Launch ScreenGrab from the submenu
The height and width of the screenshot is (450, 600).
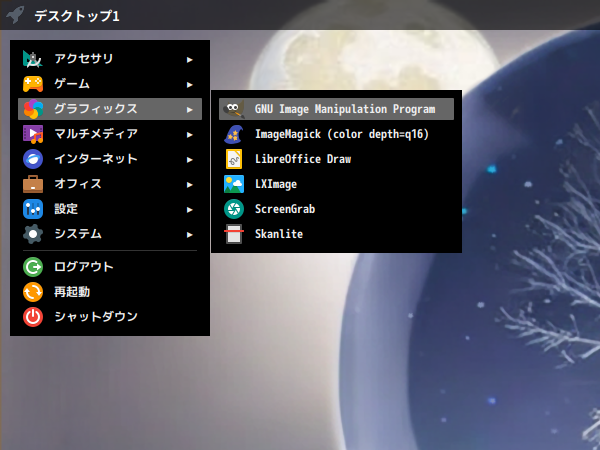point(336,209)
